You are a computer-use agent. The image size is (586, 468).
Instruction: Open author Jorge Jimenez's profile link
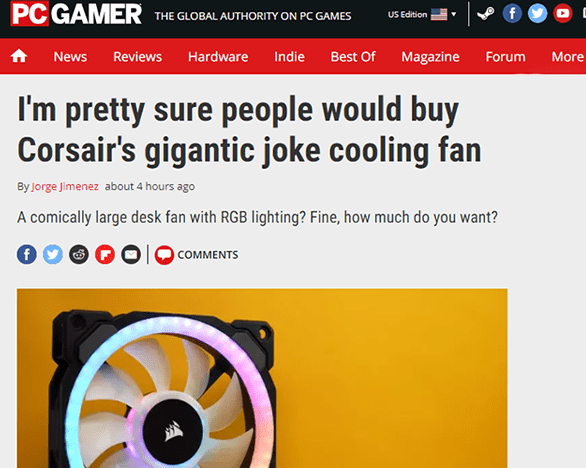click(65, 186)
